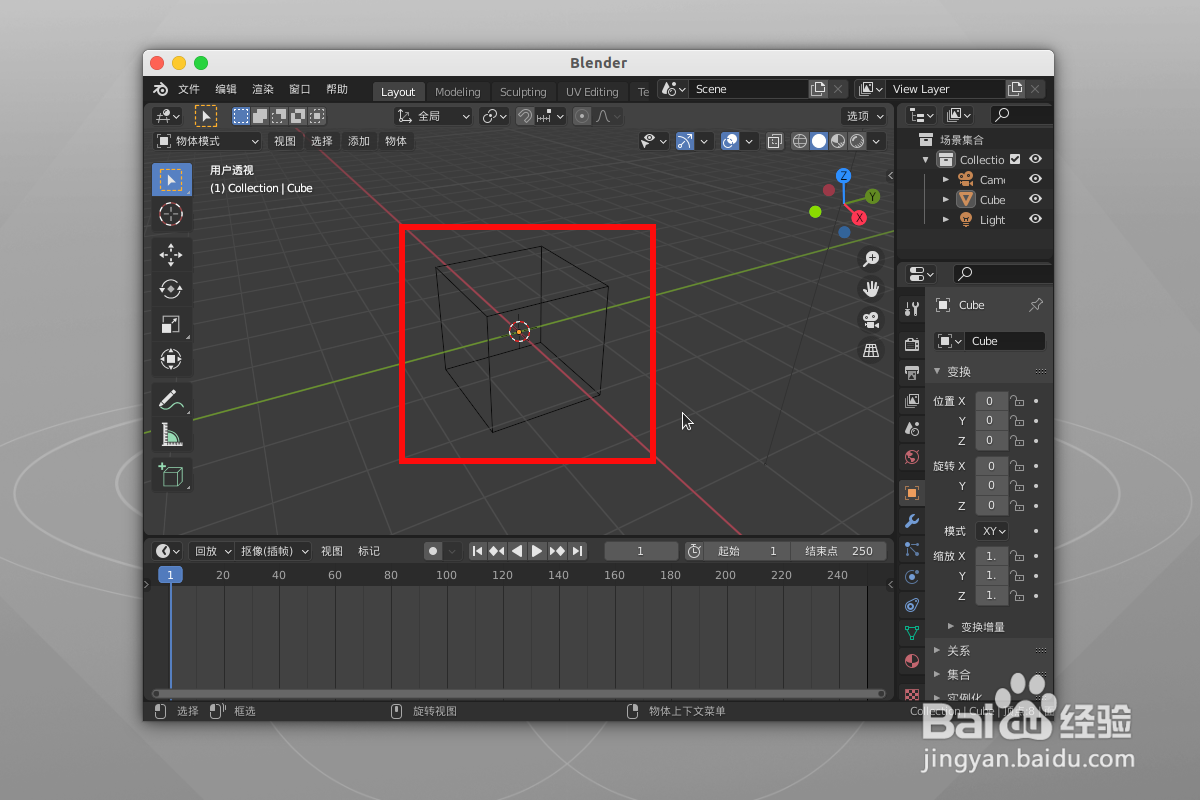Switch to the Modeling workspace tab

pyautogui.click(x=457, y=91)
